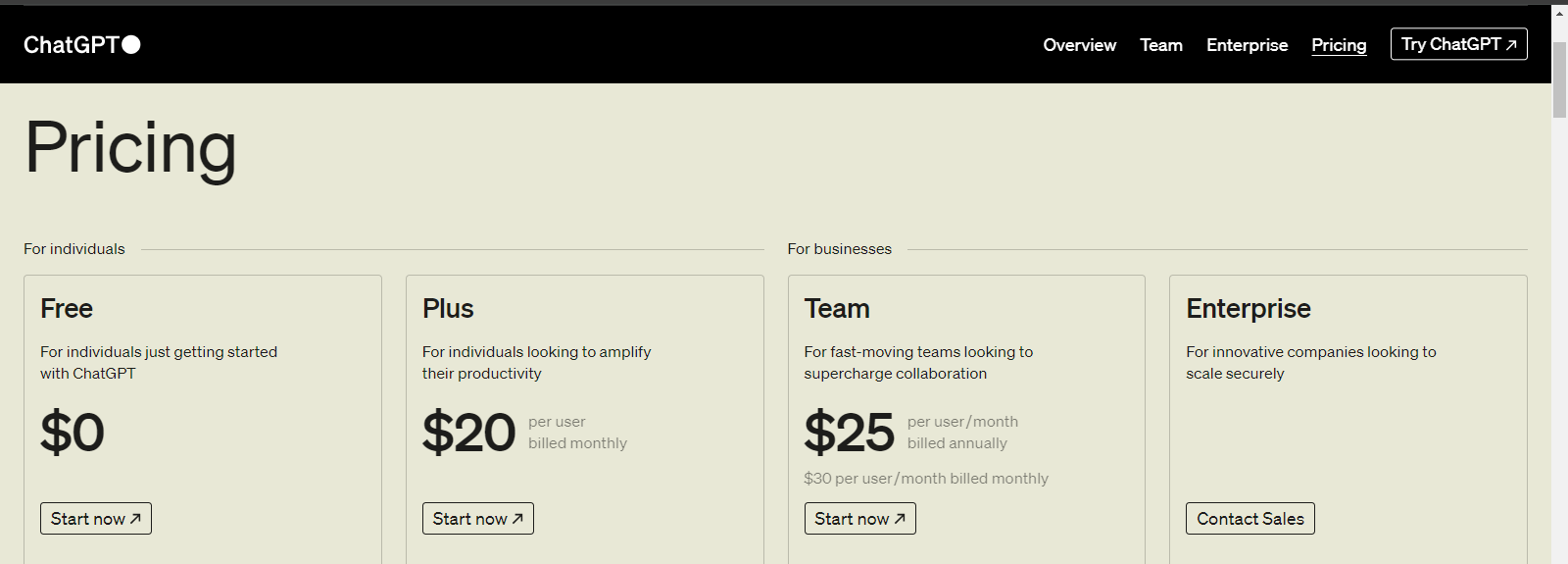Click 'For fast-moving teams looking to supercharge collaboration'
1568x564 pixels.
[918, 363]
